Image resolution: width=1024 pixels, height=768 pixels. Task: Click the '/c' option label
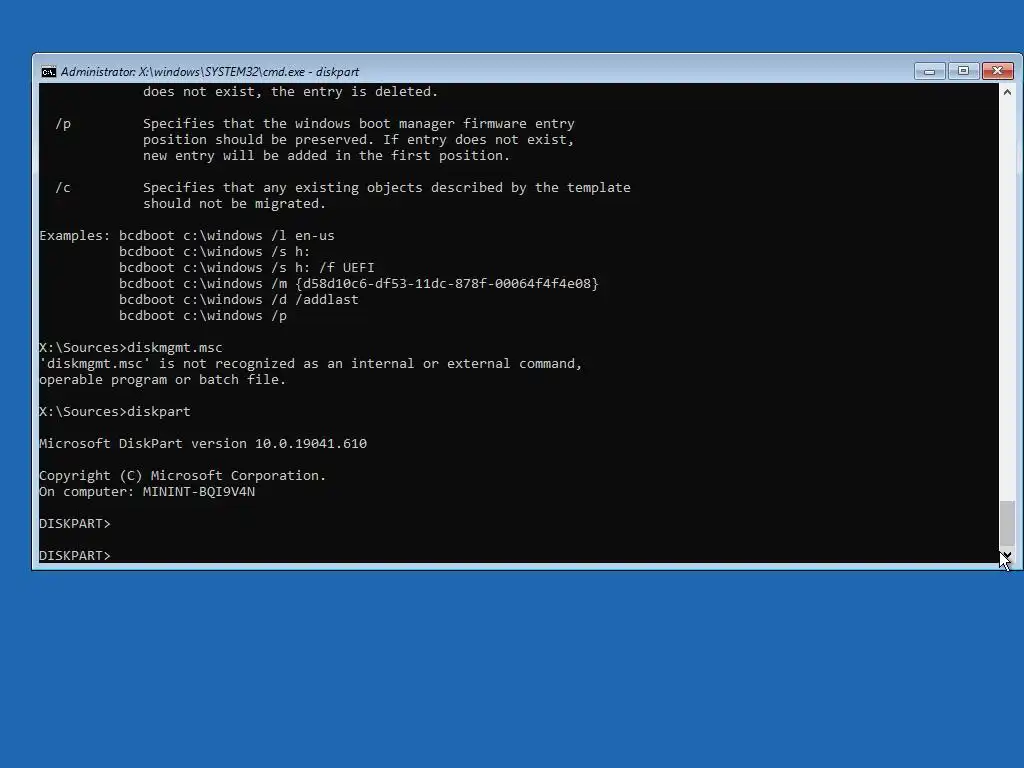click(x=63, y=187)
